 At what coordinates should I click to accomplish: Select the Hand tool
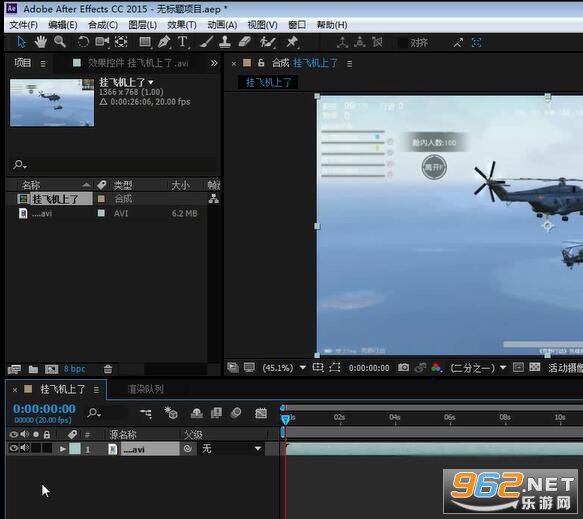click(41, 42)
